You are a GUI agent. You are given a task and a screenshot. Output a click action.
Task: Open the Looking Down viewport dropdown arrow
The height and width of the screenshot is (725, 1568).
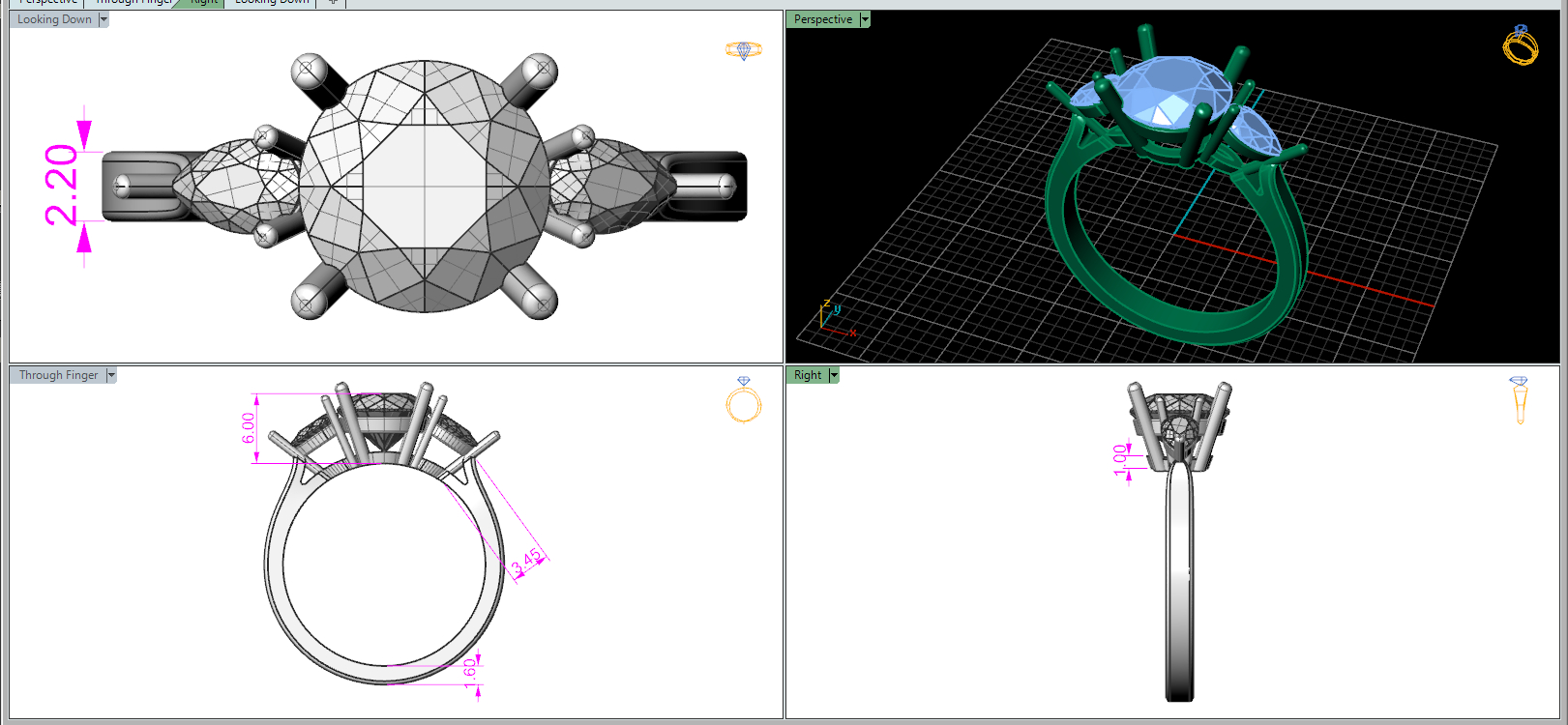pos(104,19)
